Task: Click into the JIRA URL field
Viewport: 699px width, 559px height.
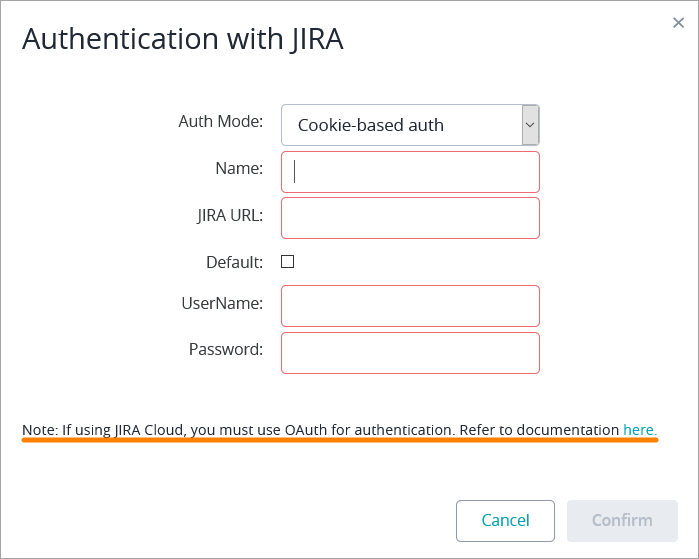Action: [x=410, y=218]
